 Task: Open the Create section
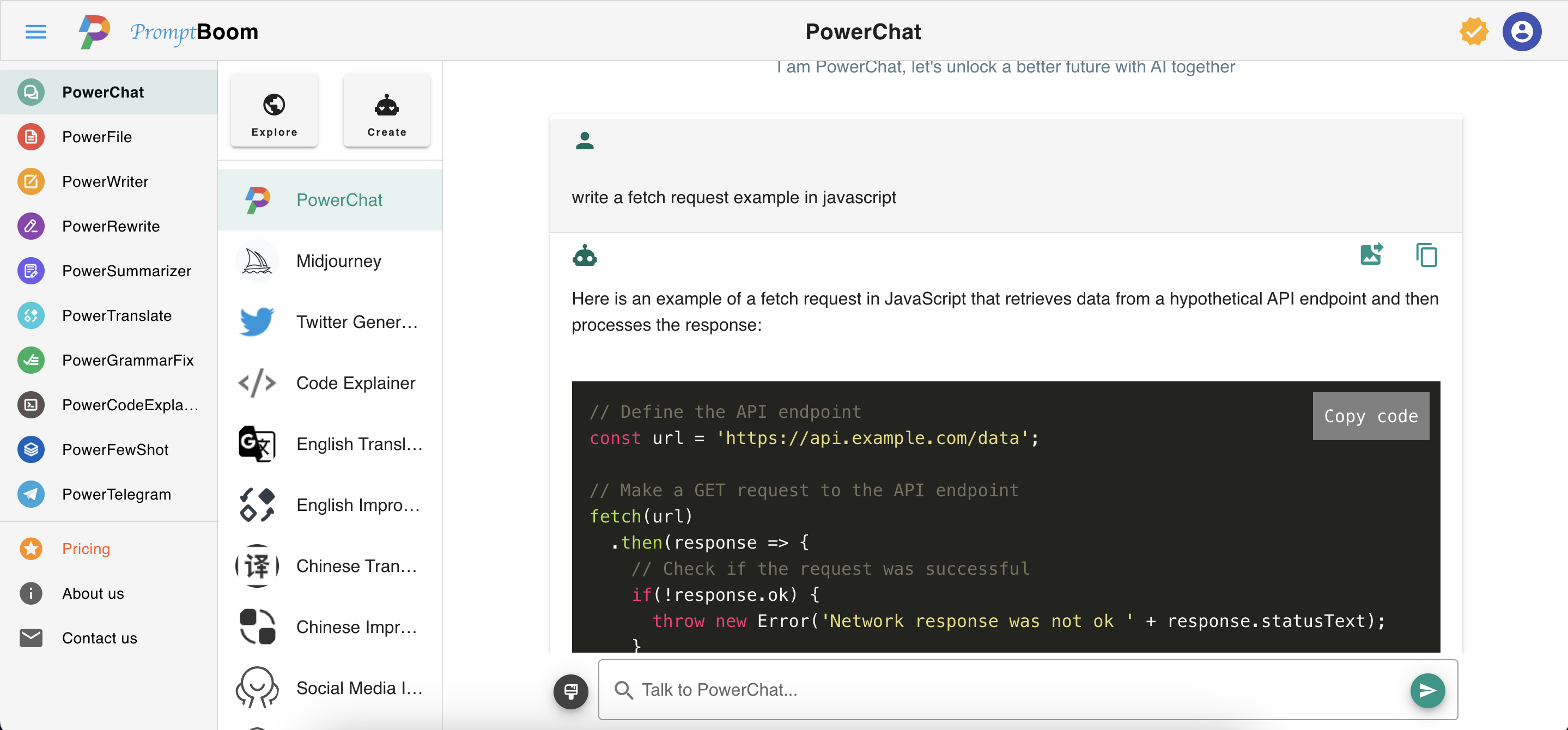tap(386, 110)
